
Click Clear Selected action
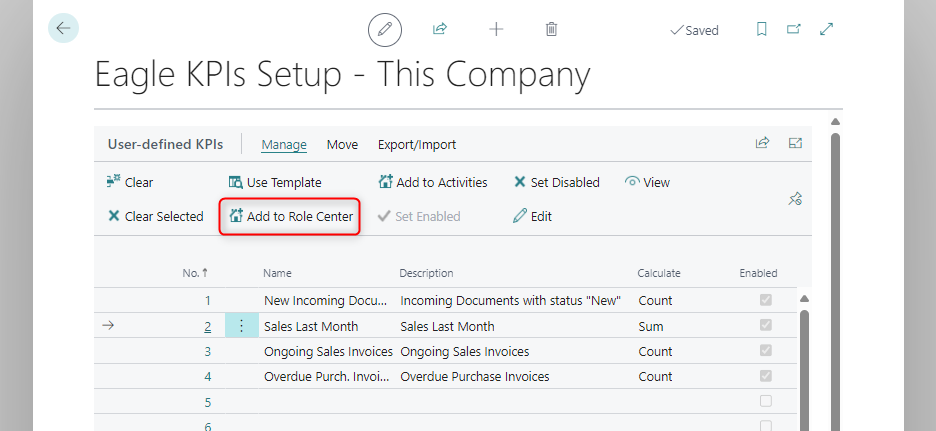coord(156,217)
